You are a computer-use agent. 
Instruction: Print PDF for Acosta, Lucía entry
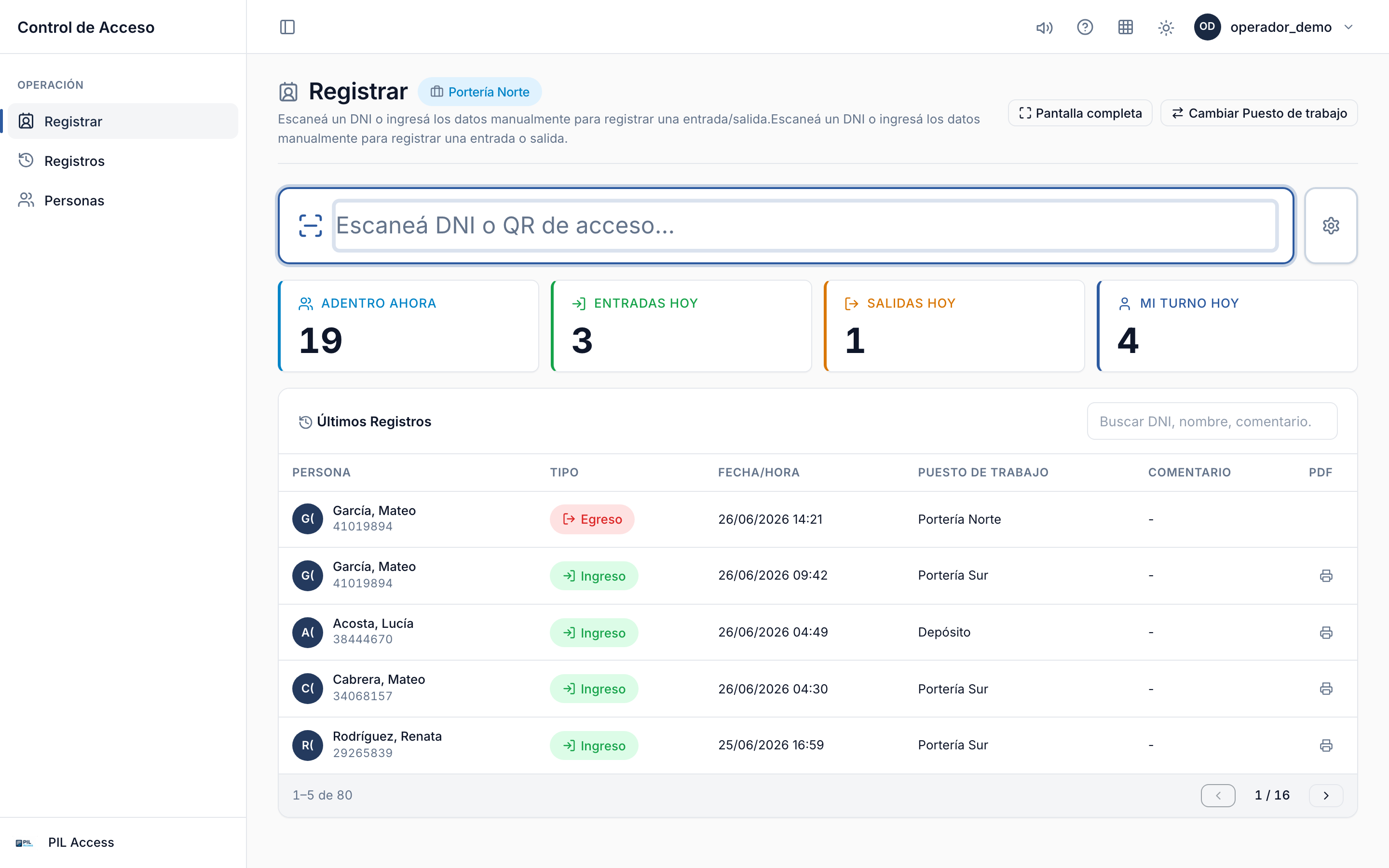tap(1326, 633)
